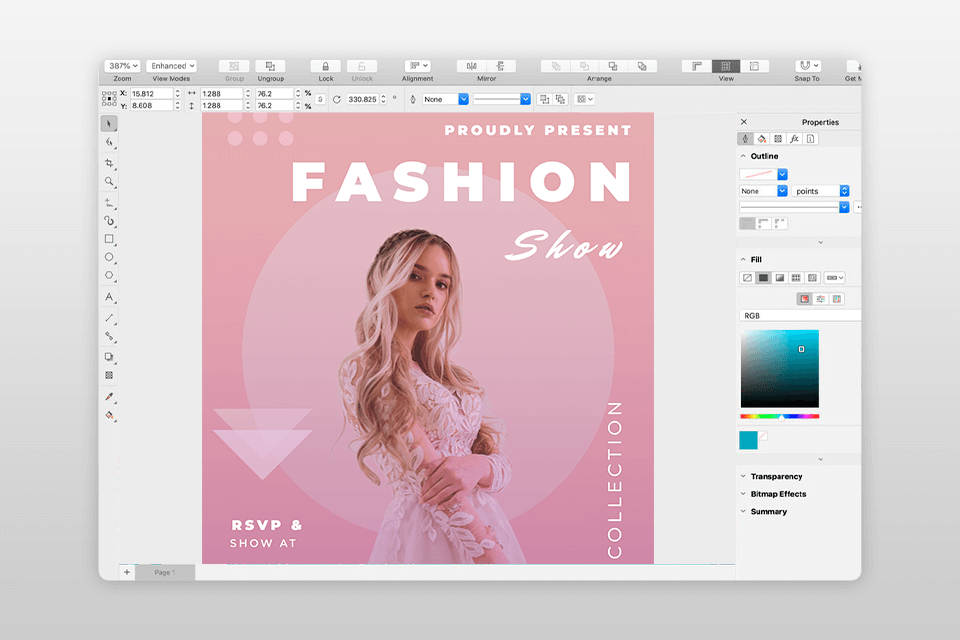Select the Rectangle tool
Image resolution: width=960 pixels, height=640 pixels.
(x=111, y=238)
